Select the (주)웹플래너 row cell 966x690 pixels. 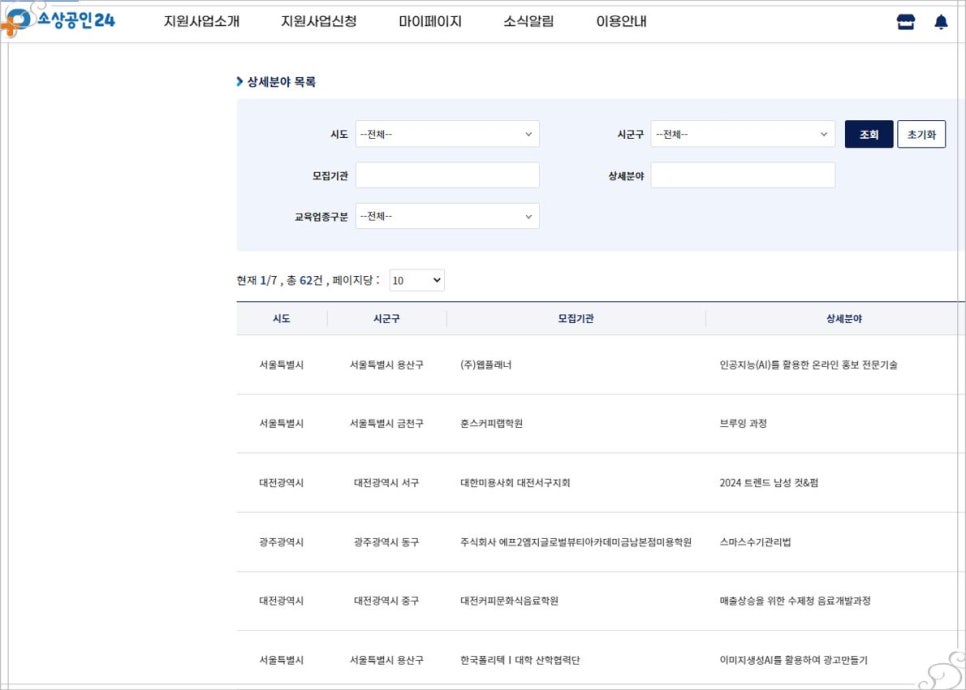tap(486, 365)
